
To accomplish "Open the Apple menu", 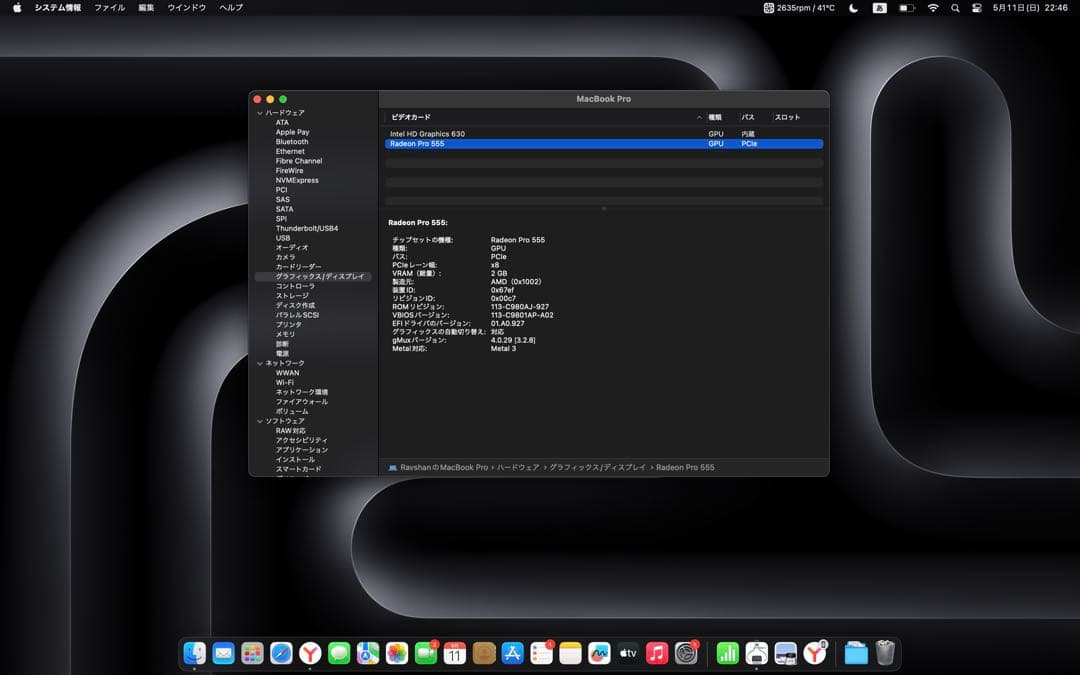I will point(17,8).
